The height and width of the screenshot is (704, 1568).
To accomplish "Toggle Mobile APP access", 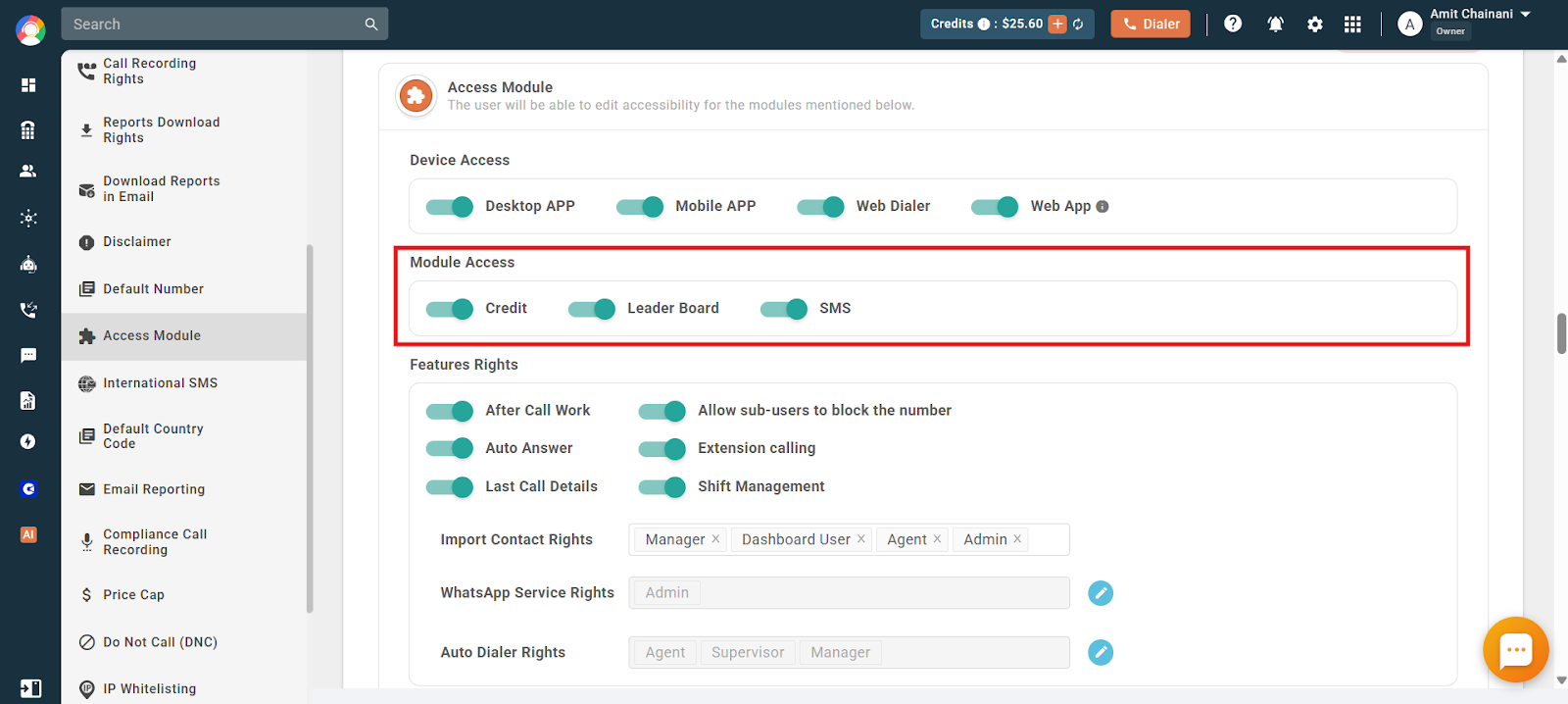I will pyautogui.click(x=640, y=207).
